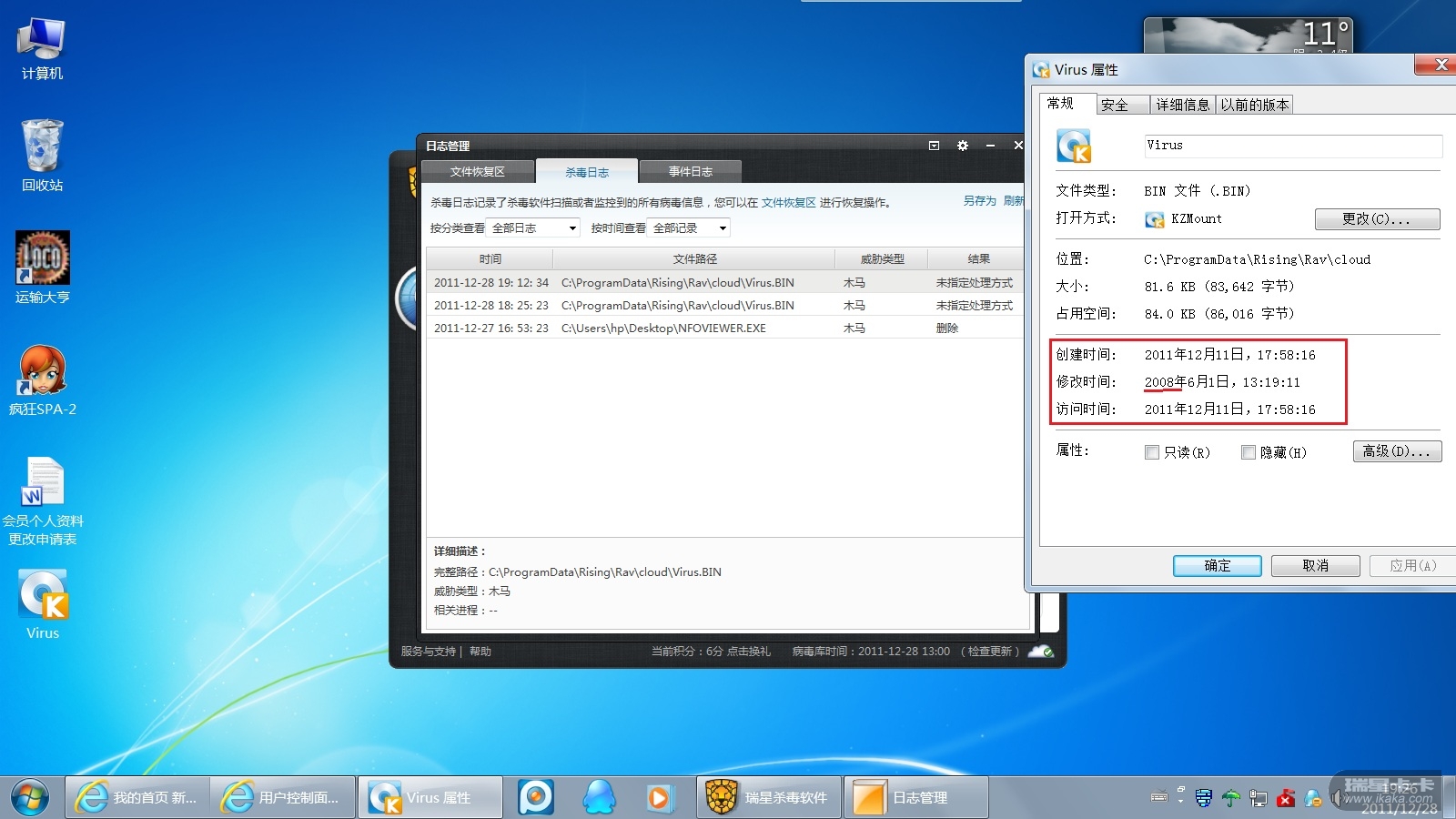This screenshot has height=819, width=1456.
Task: Switch to 瑞星杀毒软件 from the taskbar
Action: click(x=769, y=797)
